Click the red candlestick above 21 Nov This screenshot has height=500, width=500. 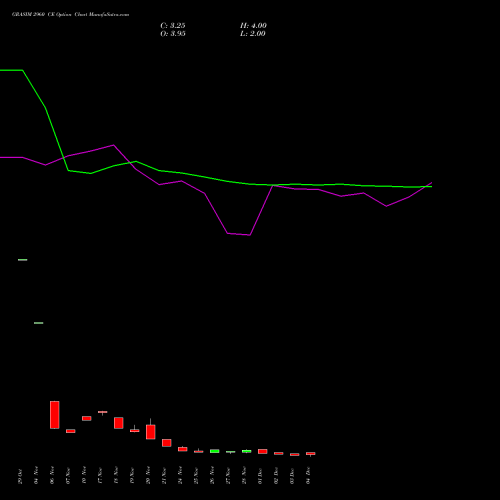(x=167, y=443)
